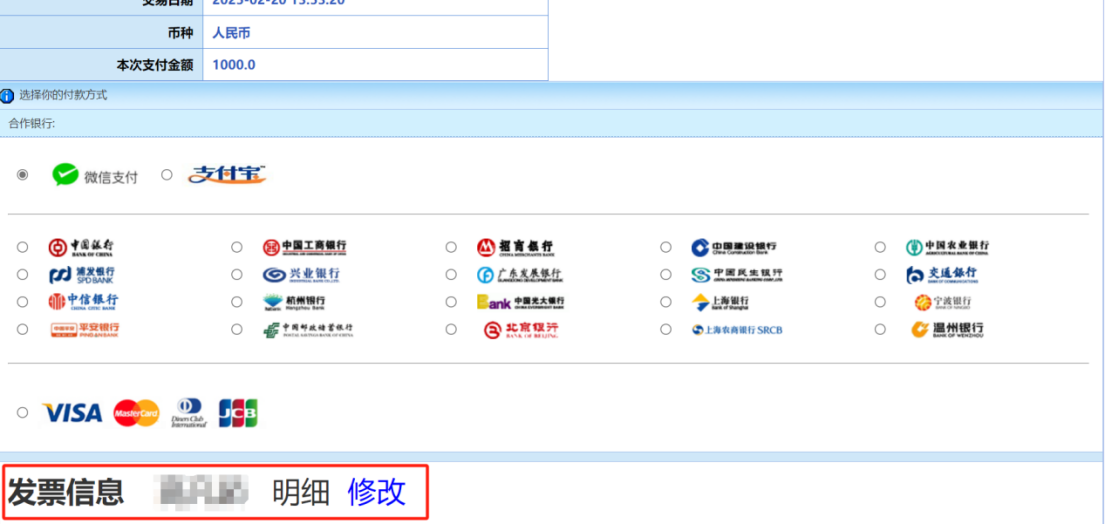The width and height of the screenshot is (1105, 524).
Task: Click the 招商银行 logo
Action: coord(514,247)
